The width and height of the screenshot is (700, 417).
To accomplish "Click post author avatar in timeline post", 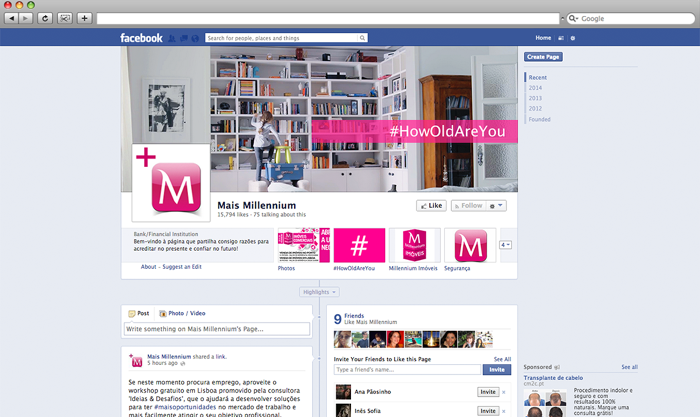I will [x=136, y=360].
